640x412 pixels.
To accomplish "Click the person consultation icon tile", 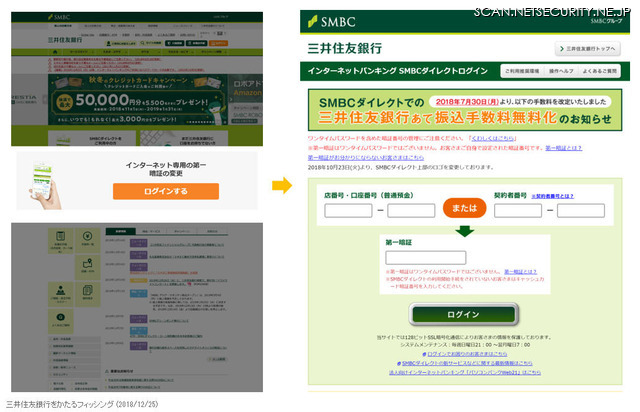I will pyautogui.click(x=61, y=293).
